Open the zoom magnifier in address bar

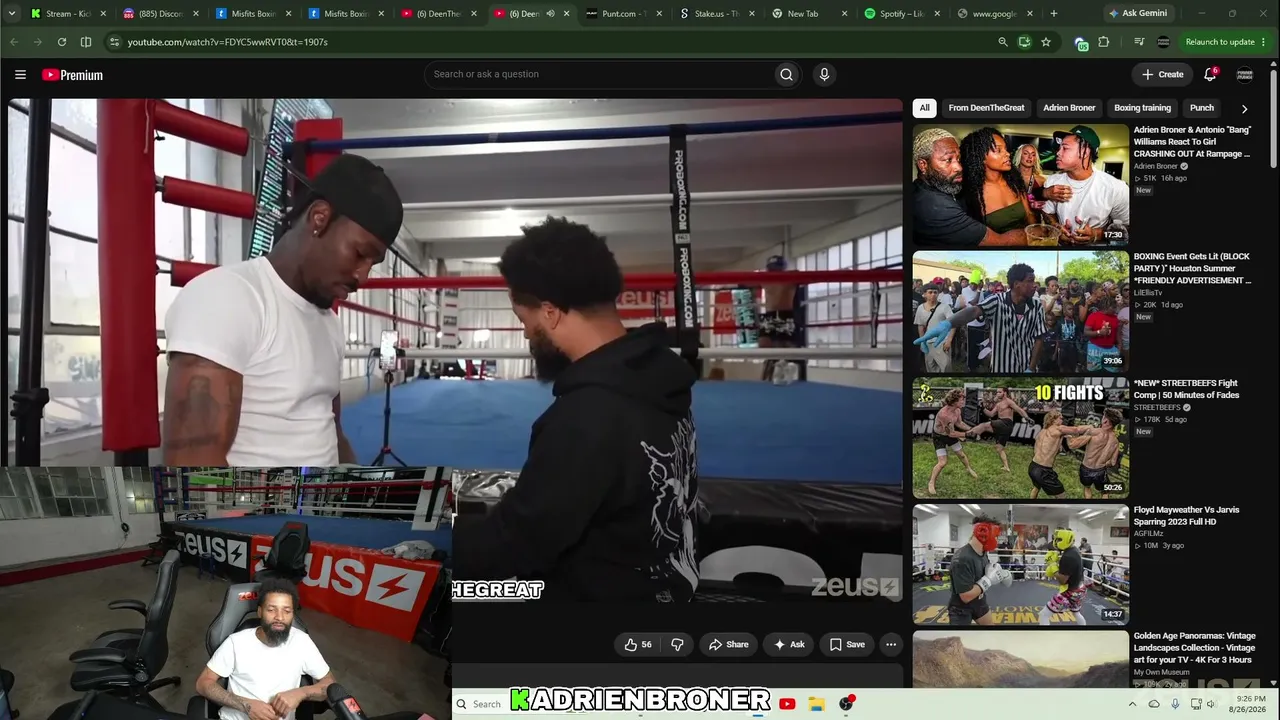1003,42
